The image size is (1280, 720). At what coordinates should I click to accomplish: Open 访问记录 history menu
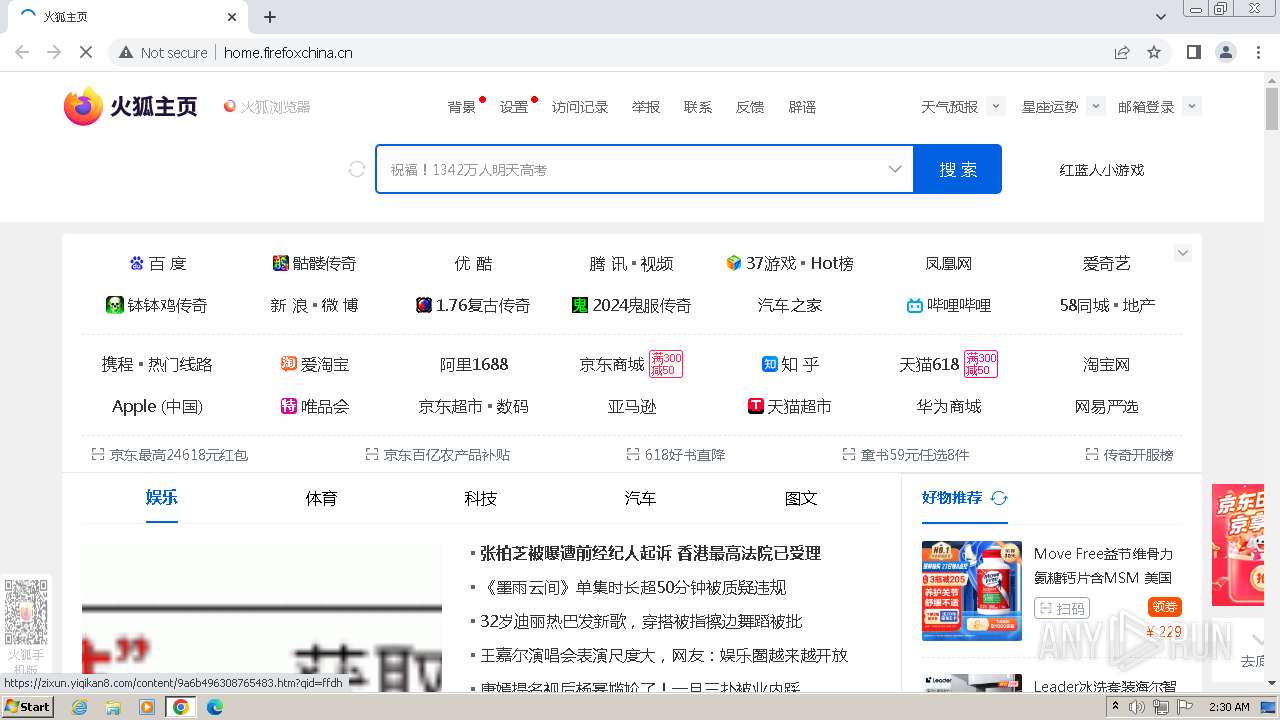580,107
